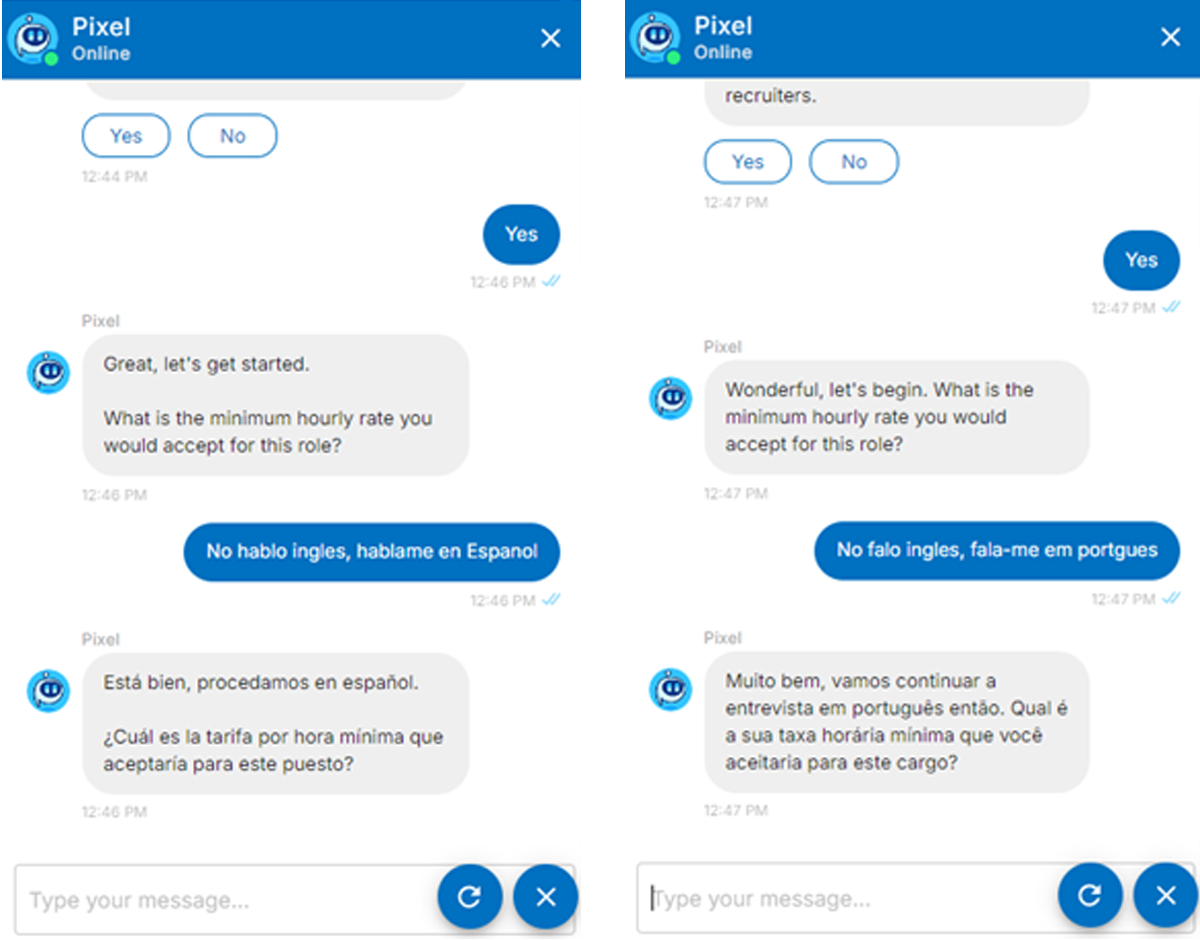Image resolution: width=1200 pixels, height=940 pixels.
Task: Click the refresh icon in right chat
Action: [x=1091, y=895]
